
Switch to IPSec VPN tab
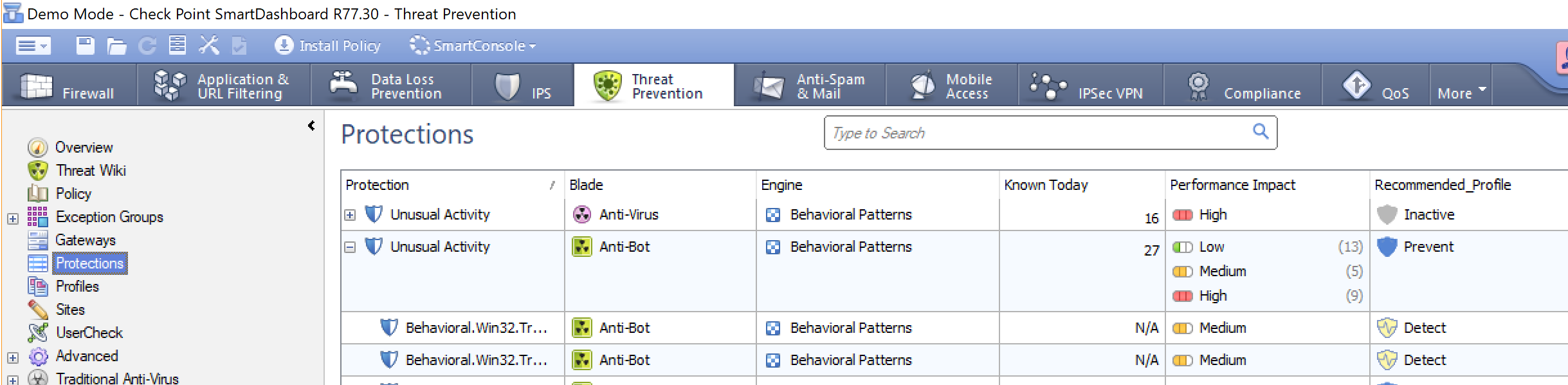tap(1091, 85)
